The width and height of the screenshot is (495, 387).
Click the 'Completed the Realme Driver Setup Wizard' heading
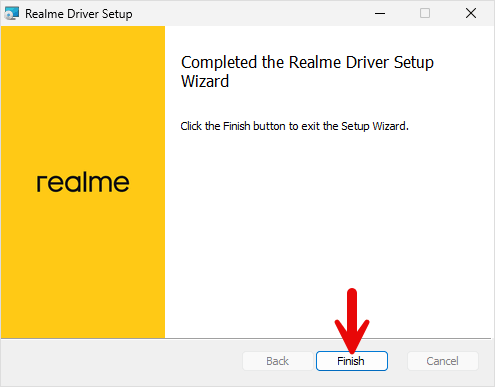click(x=307, y=71)
